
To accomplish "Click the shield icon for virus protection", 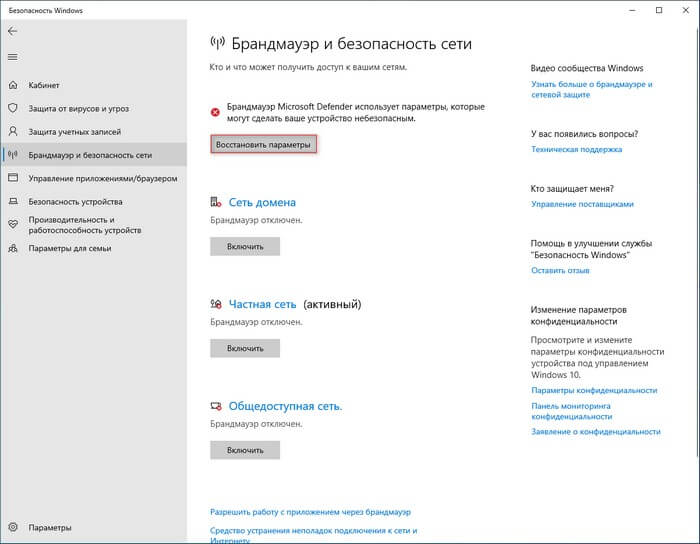I will coord(12,108).
